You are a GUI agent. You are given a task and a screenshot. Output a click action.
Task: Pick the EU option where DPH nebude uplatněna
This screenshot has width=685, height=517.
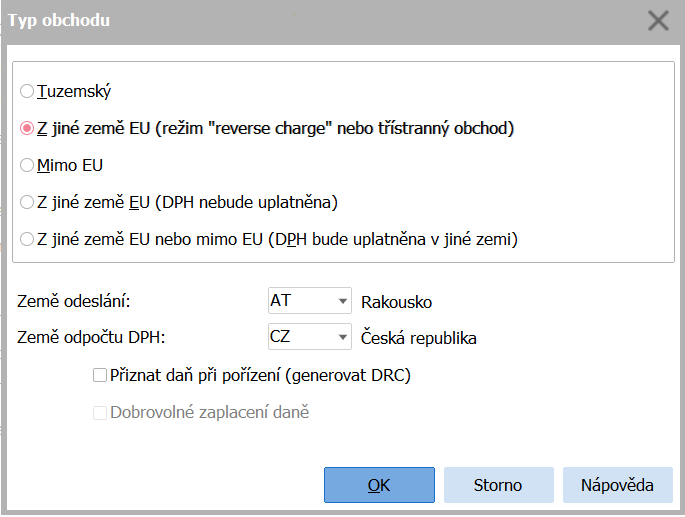point(28,202)
